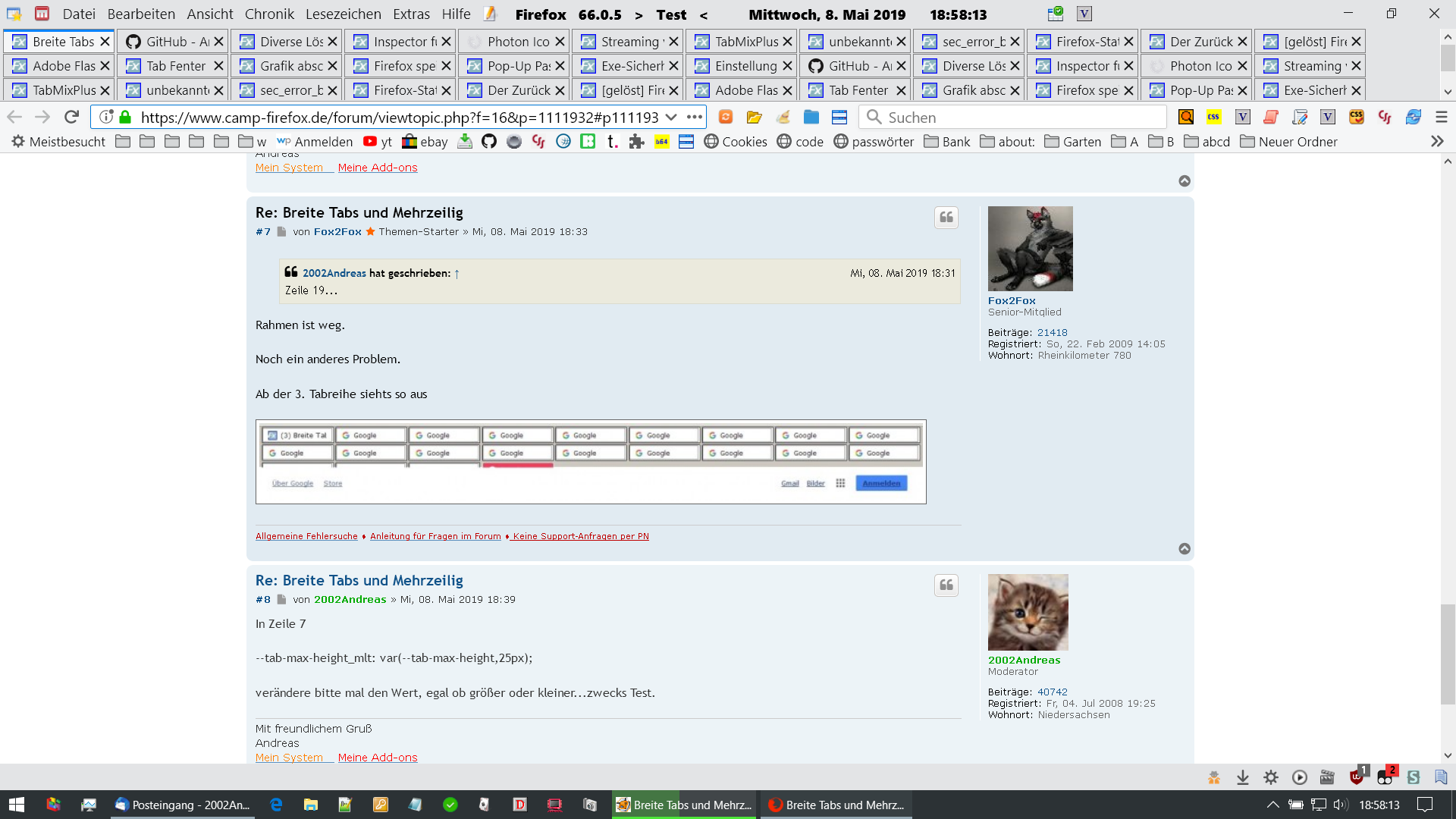The height and width of the screenshot is (819, 1456).
Task: Open the hamburger application menu
Action: pyautogui.click(x=1441, y=117)
